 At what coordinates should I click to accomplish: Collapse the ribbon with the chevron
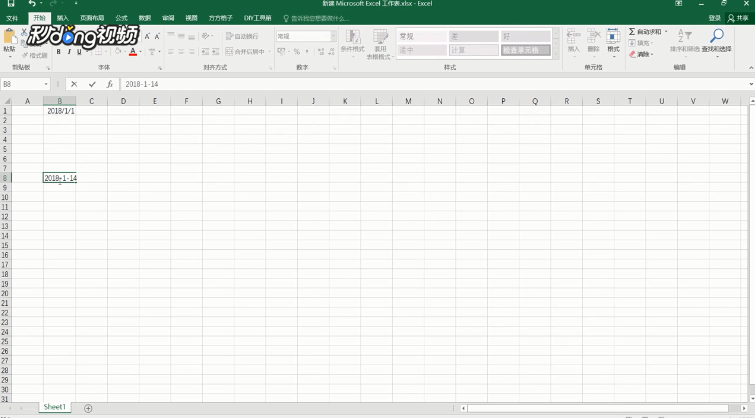(751, 68)
